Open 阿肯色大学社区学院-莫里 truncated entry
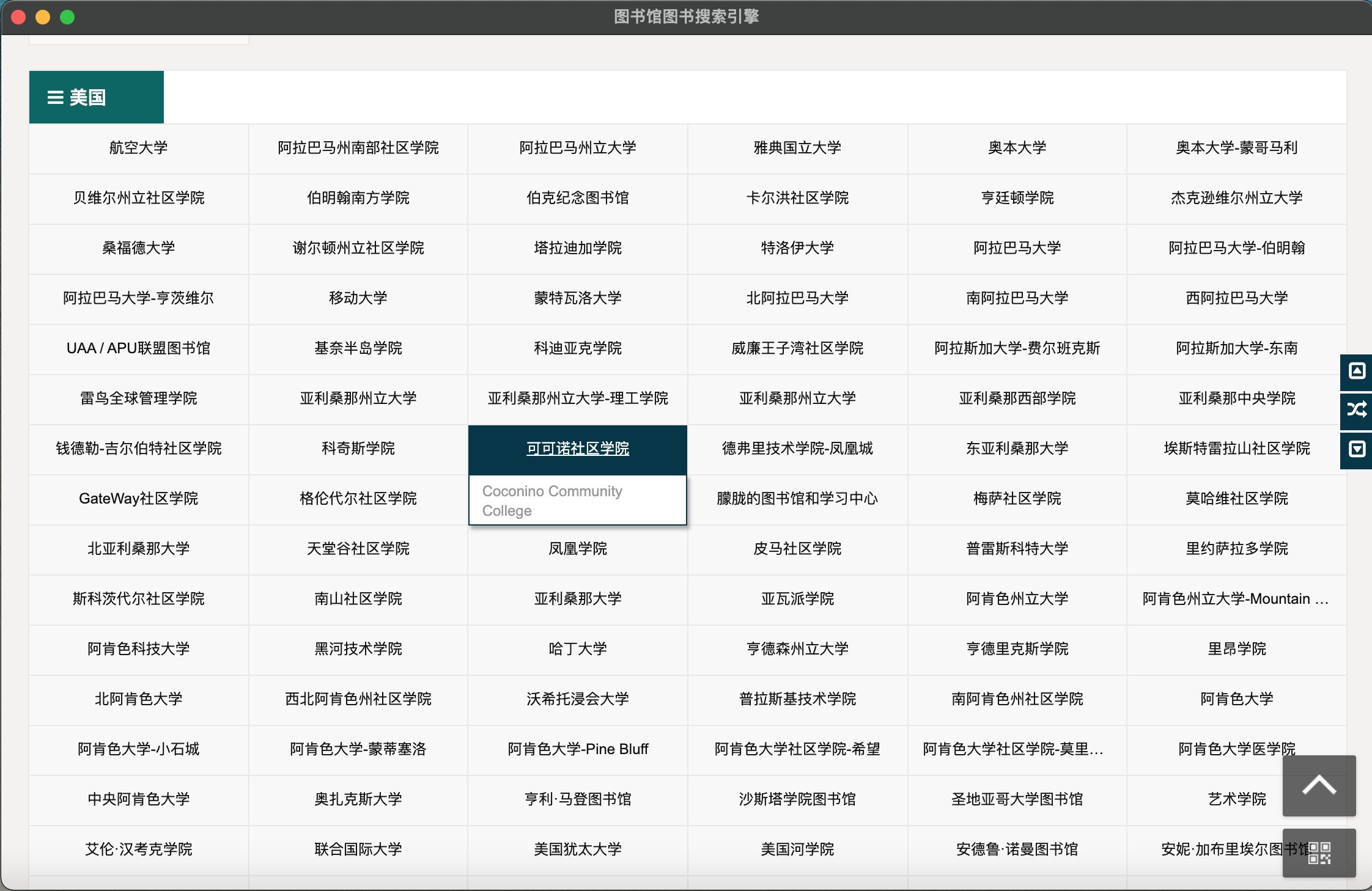Image resolution: width=1372 pixels, height=891 pixels. point(1013,749)
